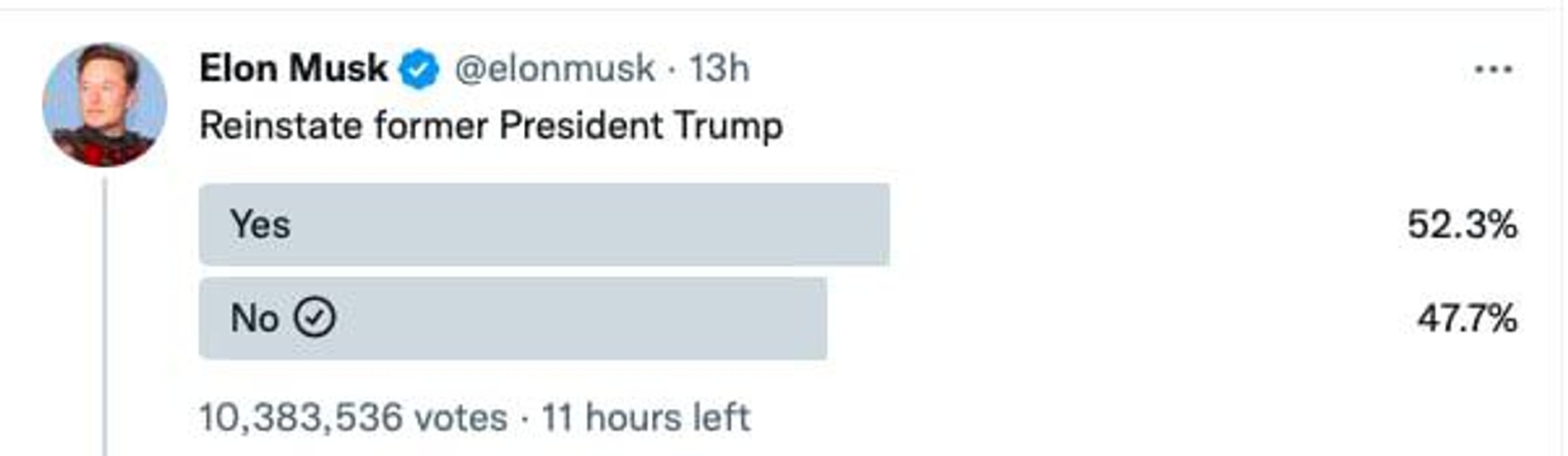Click the @elonmusk handle
This screenshot has height=456, width=1568.
pyautogui.click(x=555, y=68)
